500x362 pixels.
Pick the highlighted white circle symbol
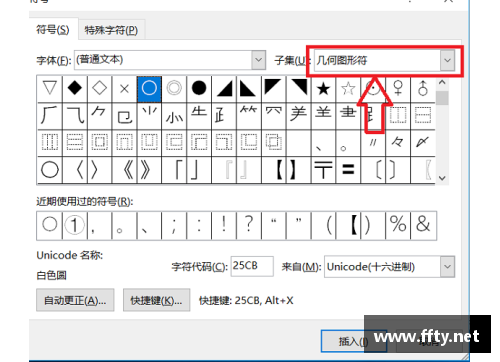coord(149,88)
